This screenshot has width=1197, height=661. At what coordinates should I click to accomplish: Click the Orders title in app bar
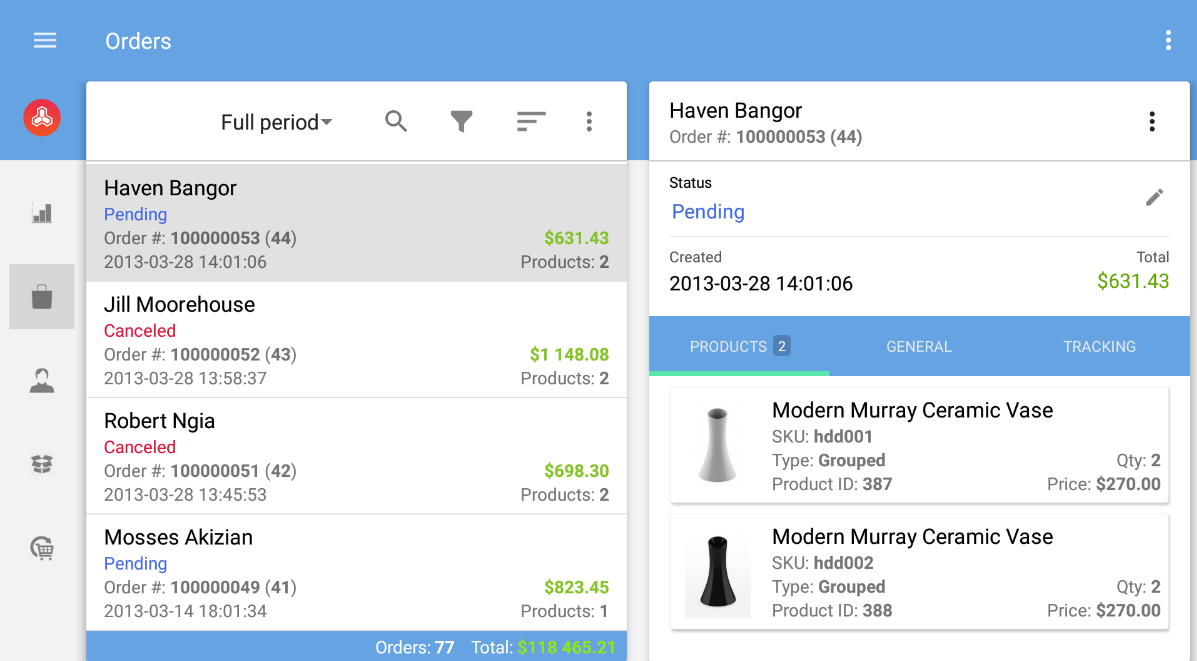[x=138, y=41]
